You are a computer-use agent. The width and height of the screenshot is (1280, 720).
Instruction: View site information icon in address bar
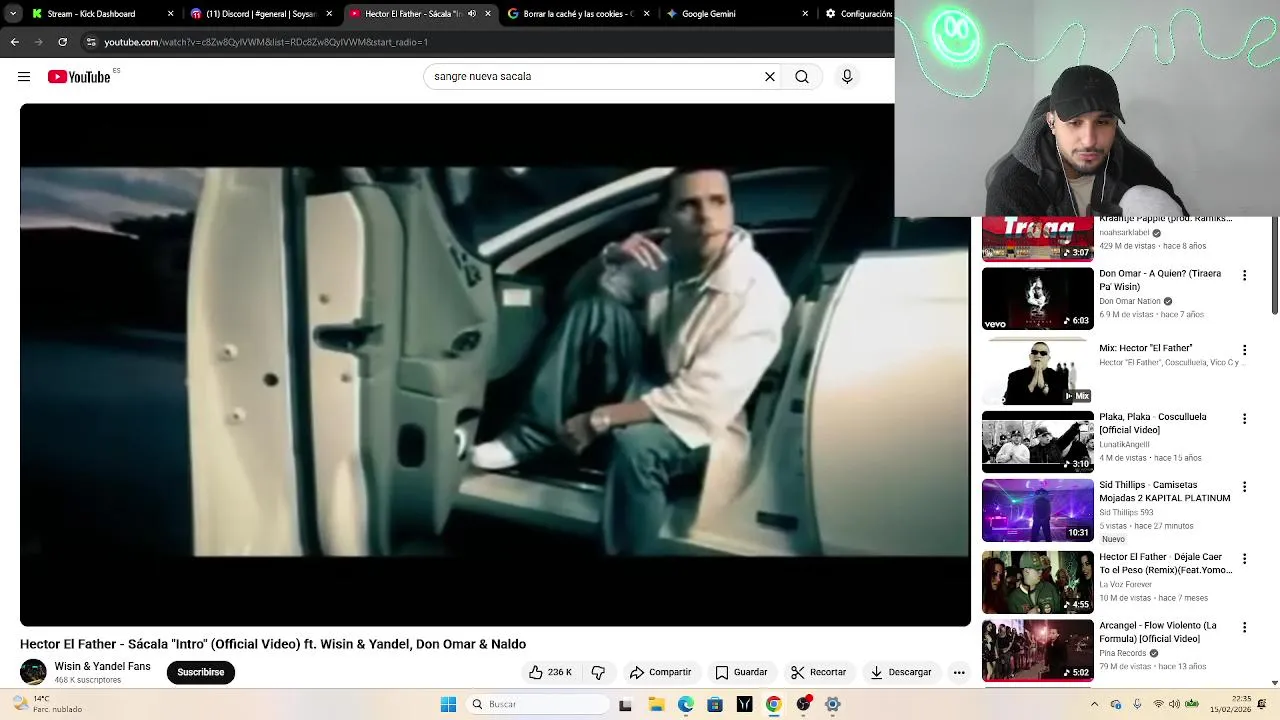pyautogui.click(x=91, y=42)
